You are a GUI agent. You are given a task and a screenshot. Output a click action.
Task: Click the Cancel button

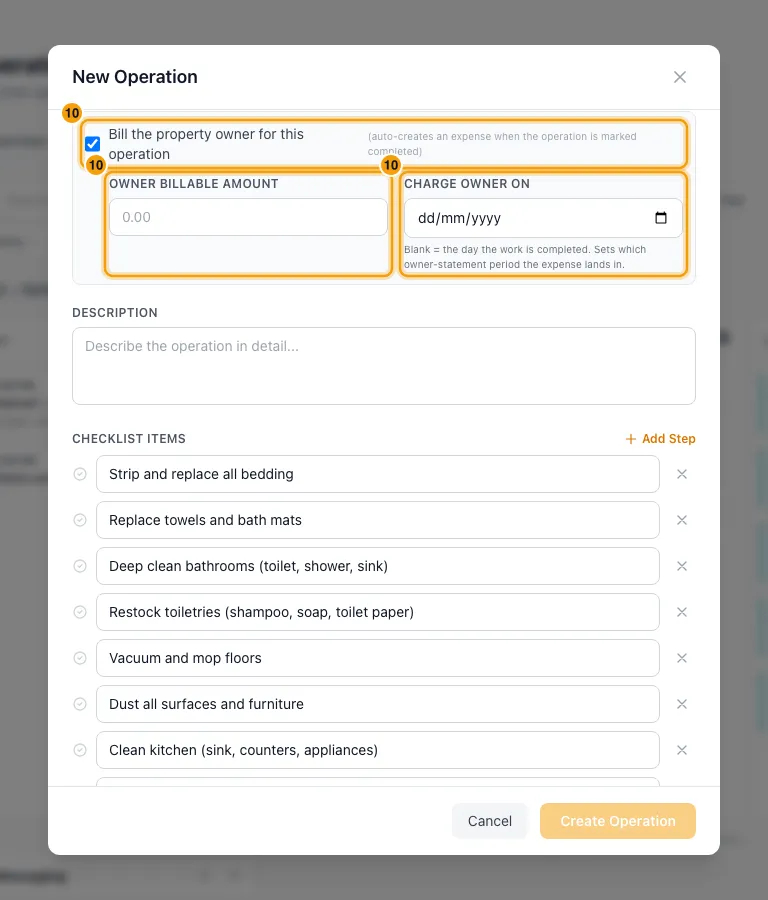[490, 821]
